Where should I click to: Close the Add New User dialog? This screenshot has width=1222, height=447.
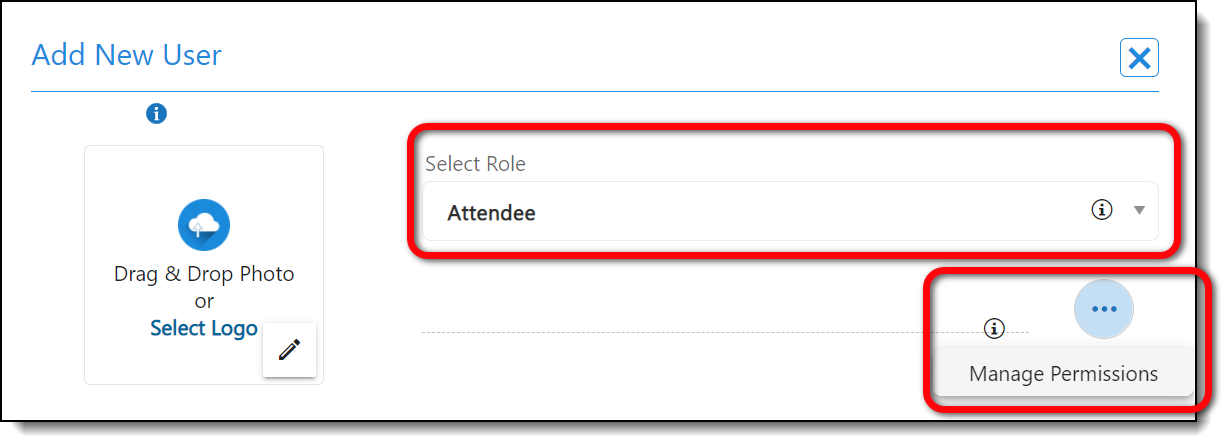1139,59
